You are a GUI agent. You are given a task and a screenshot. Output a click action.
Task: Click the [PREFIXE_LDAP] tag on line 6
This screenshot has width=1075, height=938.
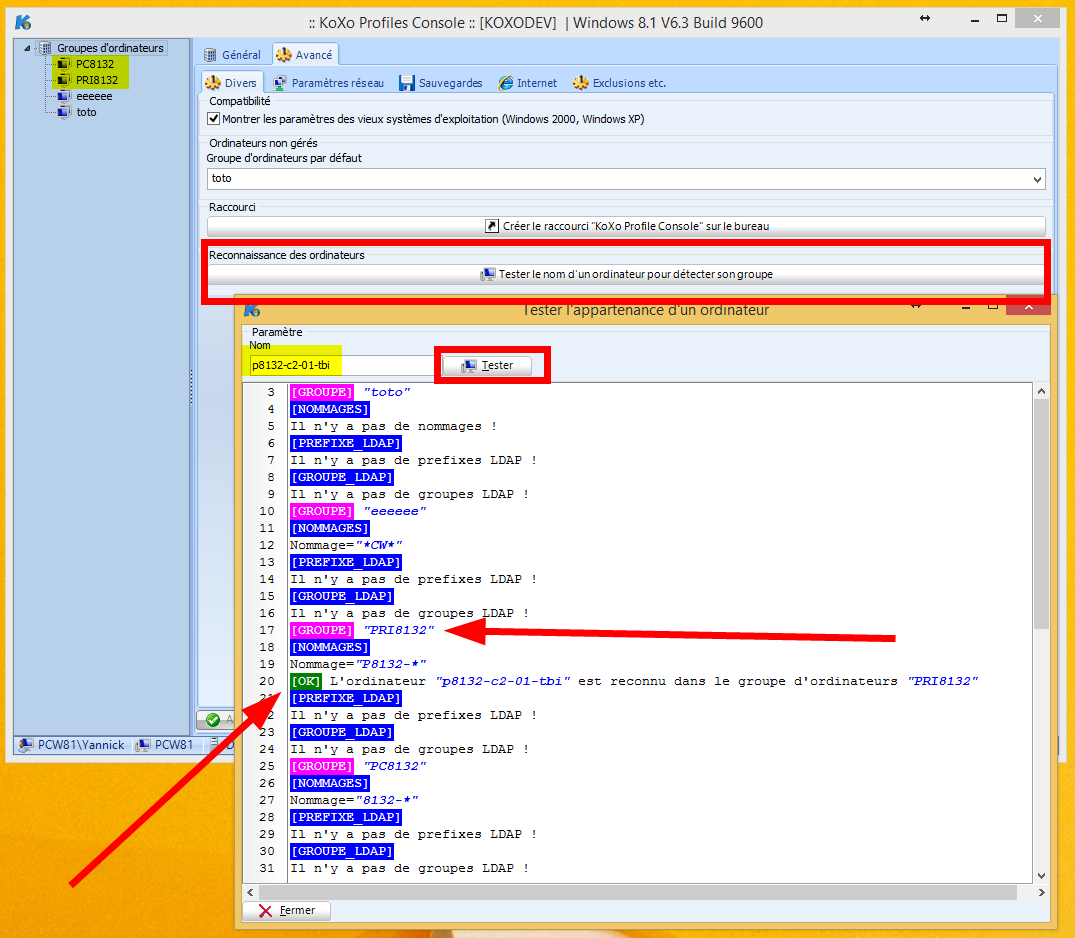pos(346,444)
